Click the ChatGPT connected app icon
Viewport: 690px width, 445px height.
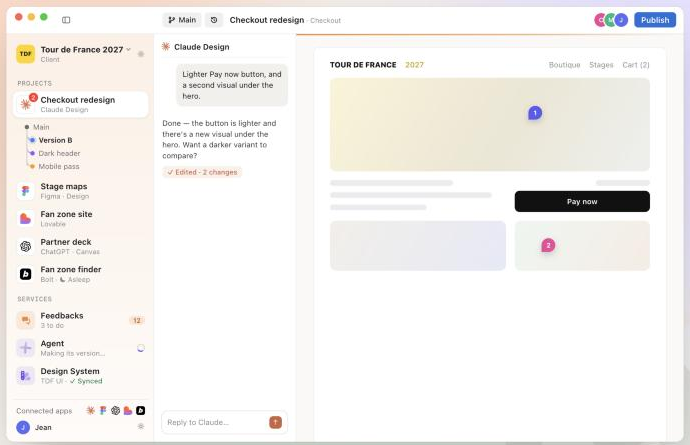tap(115, 411)
